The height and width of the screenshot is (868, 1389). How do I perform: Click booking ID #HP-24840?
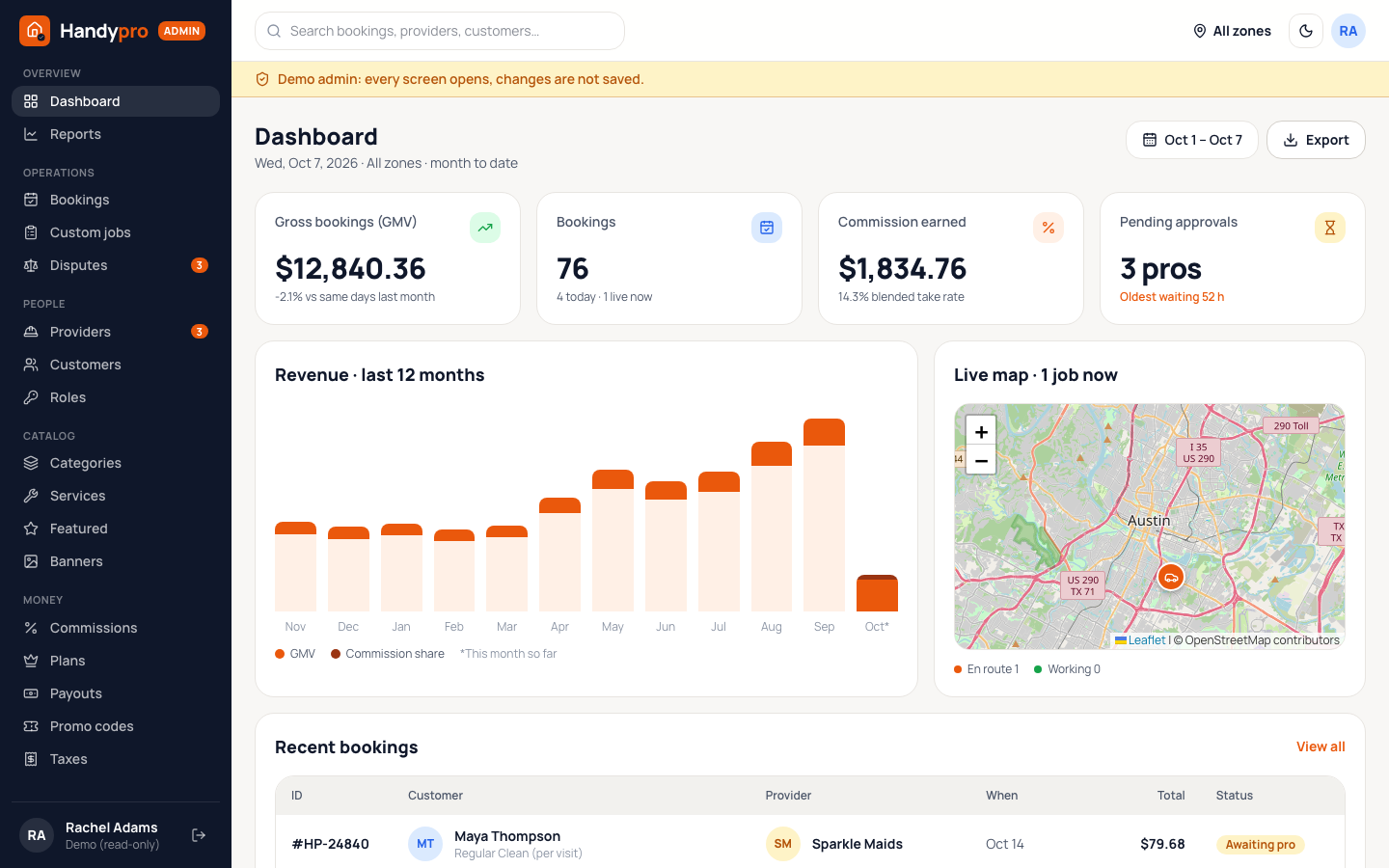[x=331, y=844]
